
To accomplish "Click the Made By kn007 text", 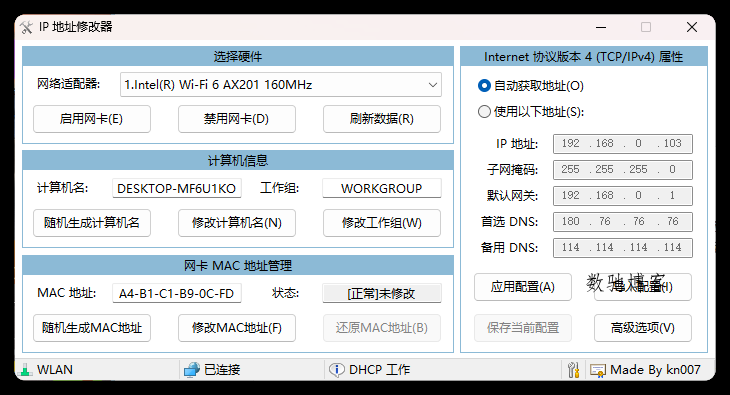I will [655, 370].
